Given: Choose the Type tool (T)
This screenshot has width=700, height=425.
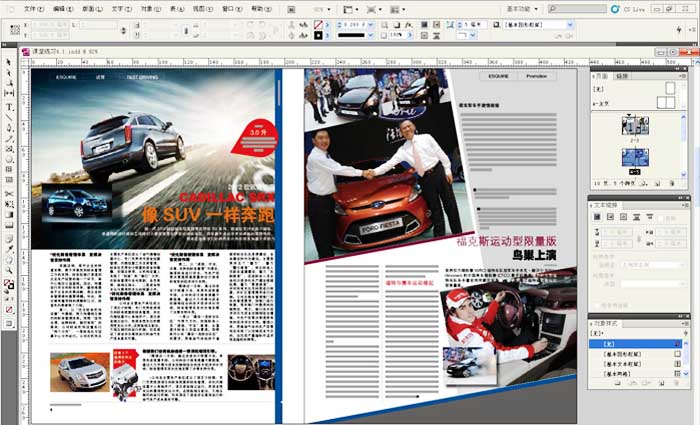Looking at the screenshot, I should pyautogui.click(x=8, y=108).
